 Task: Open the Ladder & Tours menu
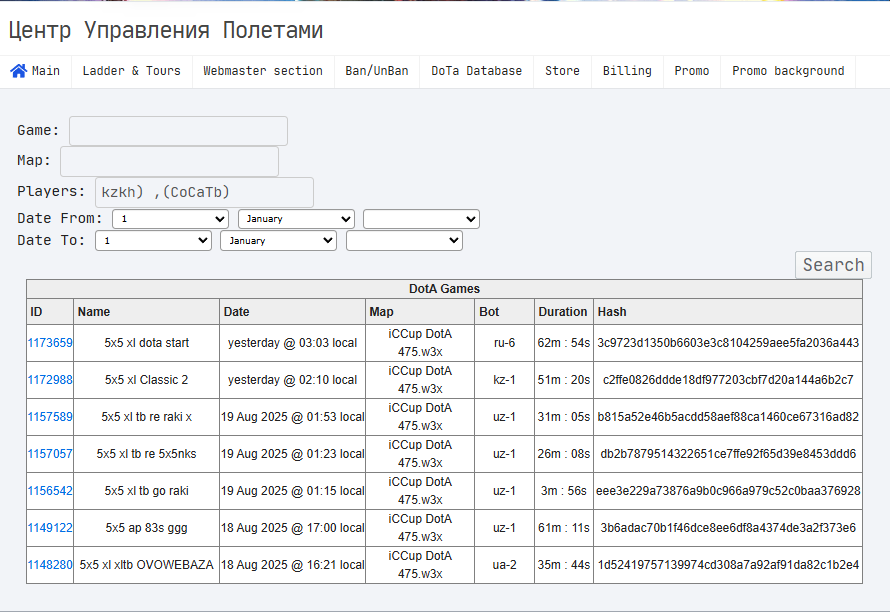tap(132, 71)
